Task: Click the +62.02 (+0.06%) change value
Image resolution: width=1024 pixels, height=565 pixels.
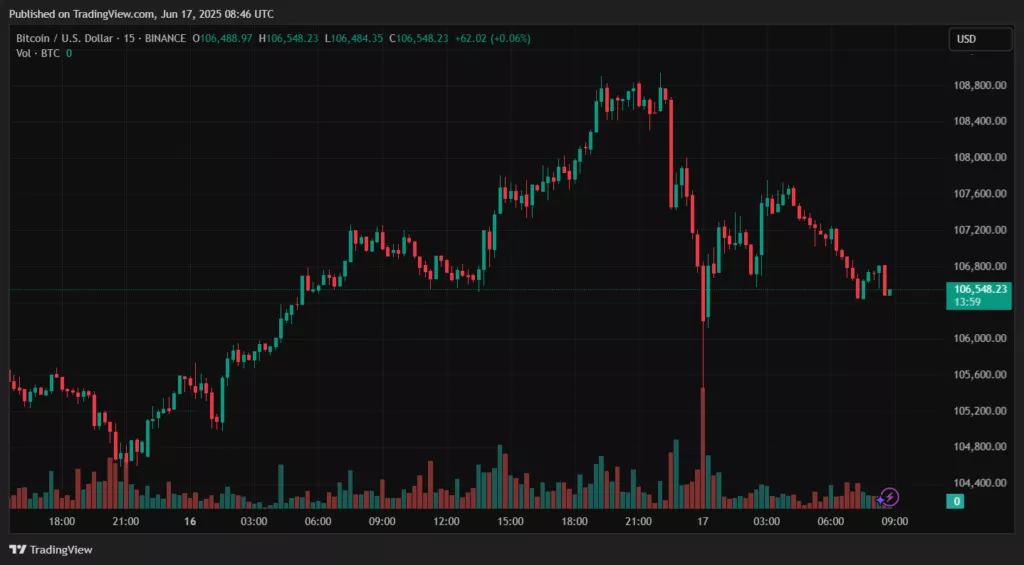Action: click(x=492, y=38)
